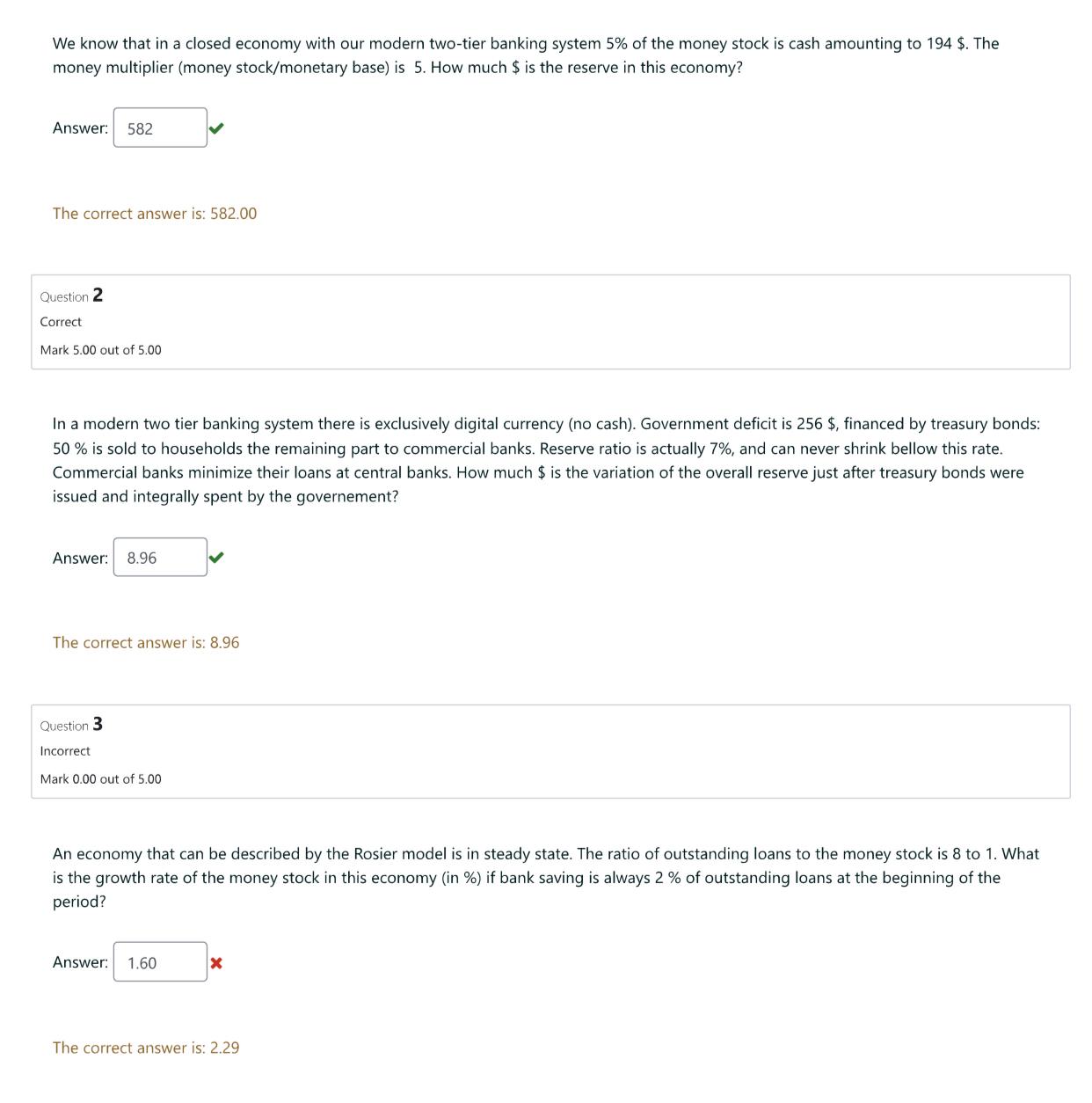This screenshot has height=1103, width=1092.
Task: Click the Mark 5.00 out of 5.00 text
Action: point(101,350)
